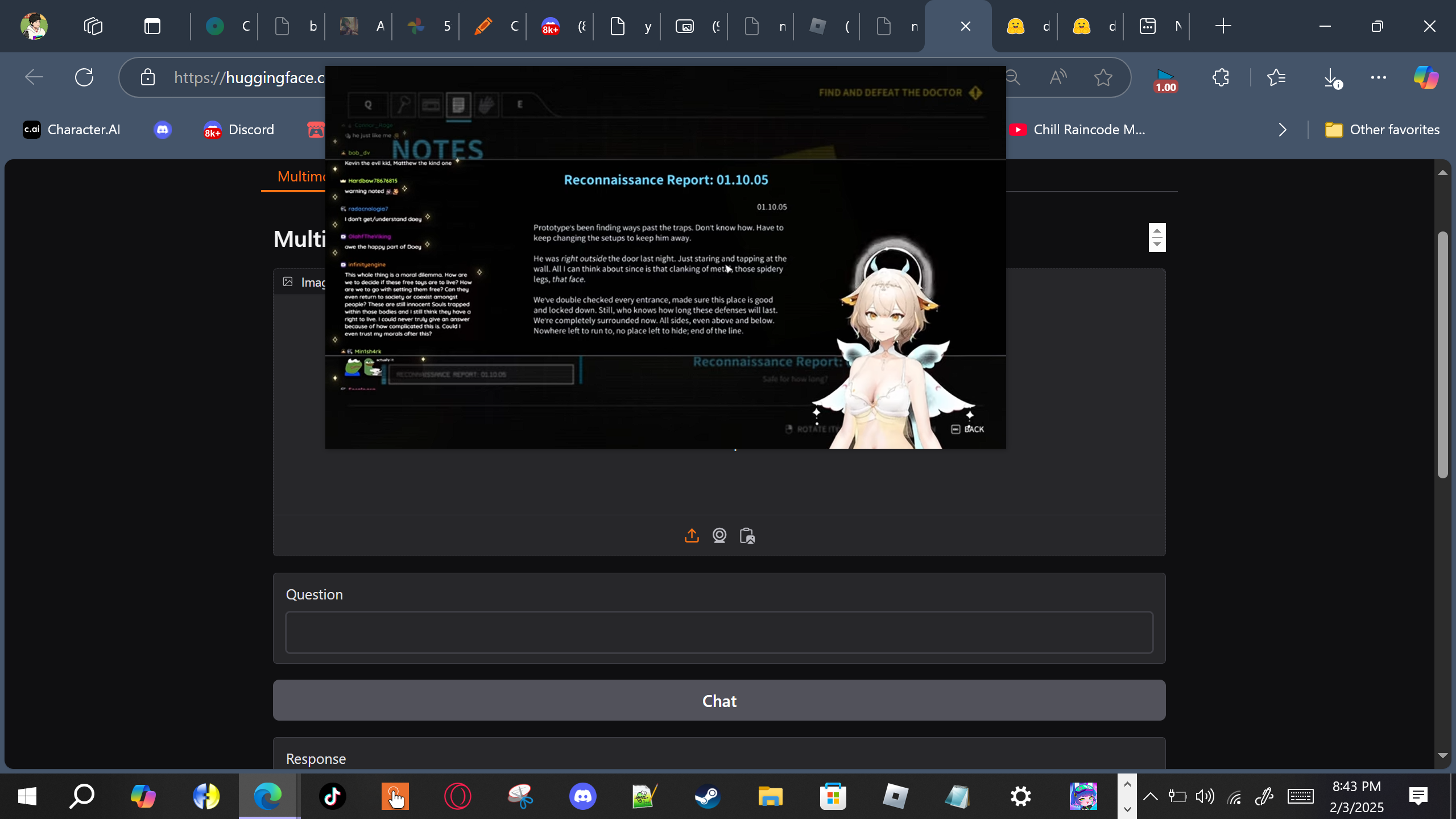Click the browser back arrow
This screenshot has height=819, width=1456.
34,77
